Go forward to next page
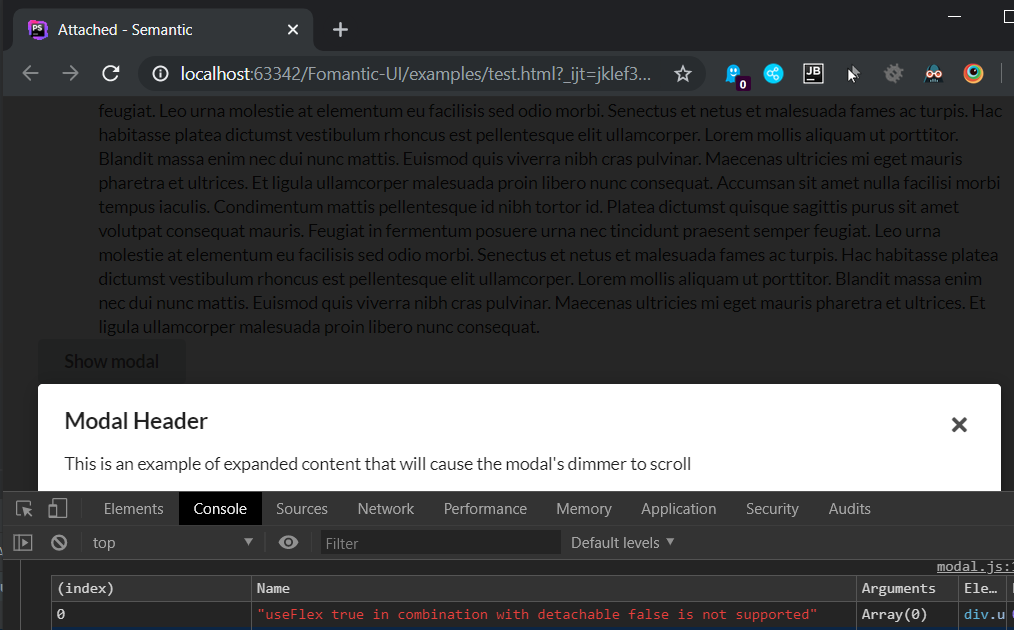 click(x=70, y=74)
